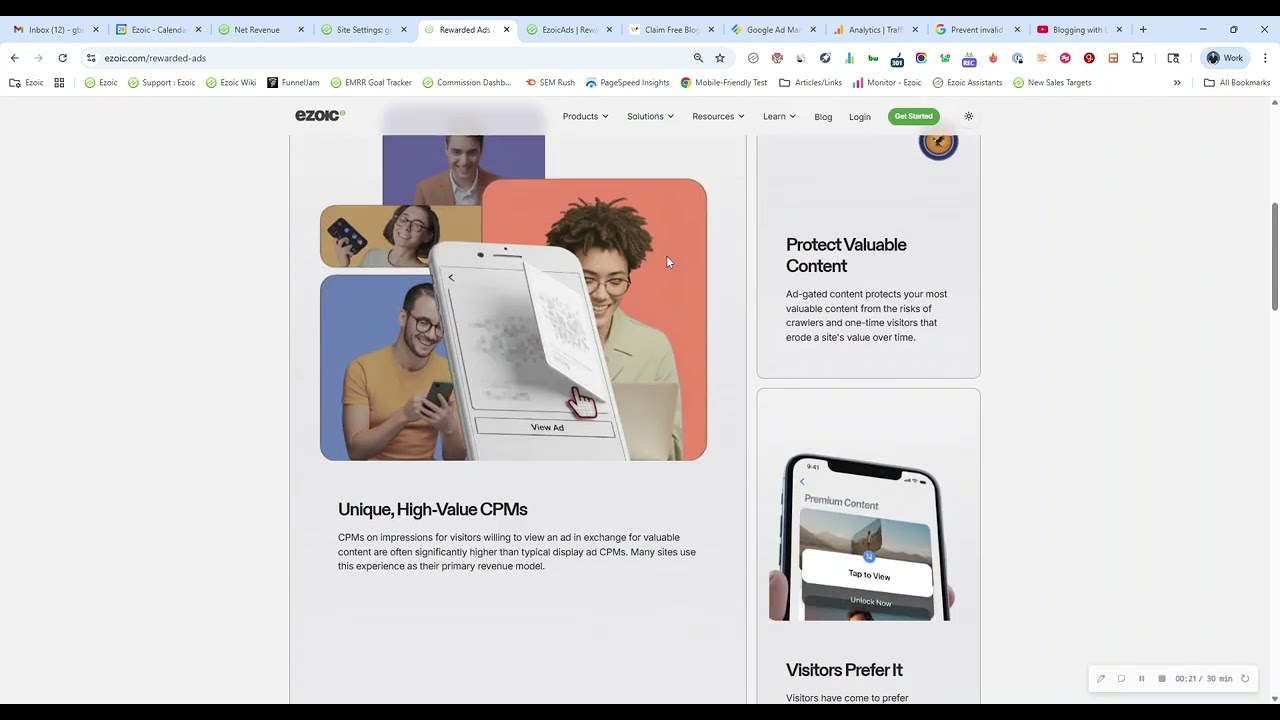Screen dimensions: 1280x720
Task: Stop the screen recording
Action: point(1161,679)
